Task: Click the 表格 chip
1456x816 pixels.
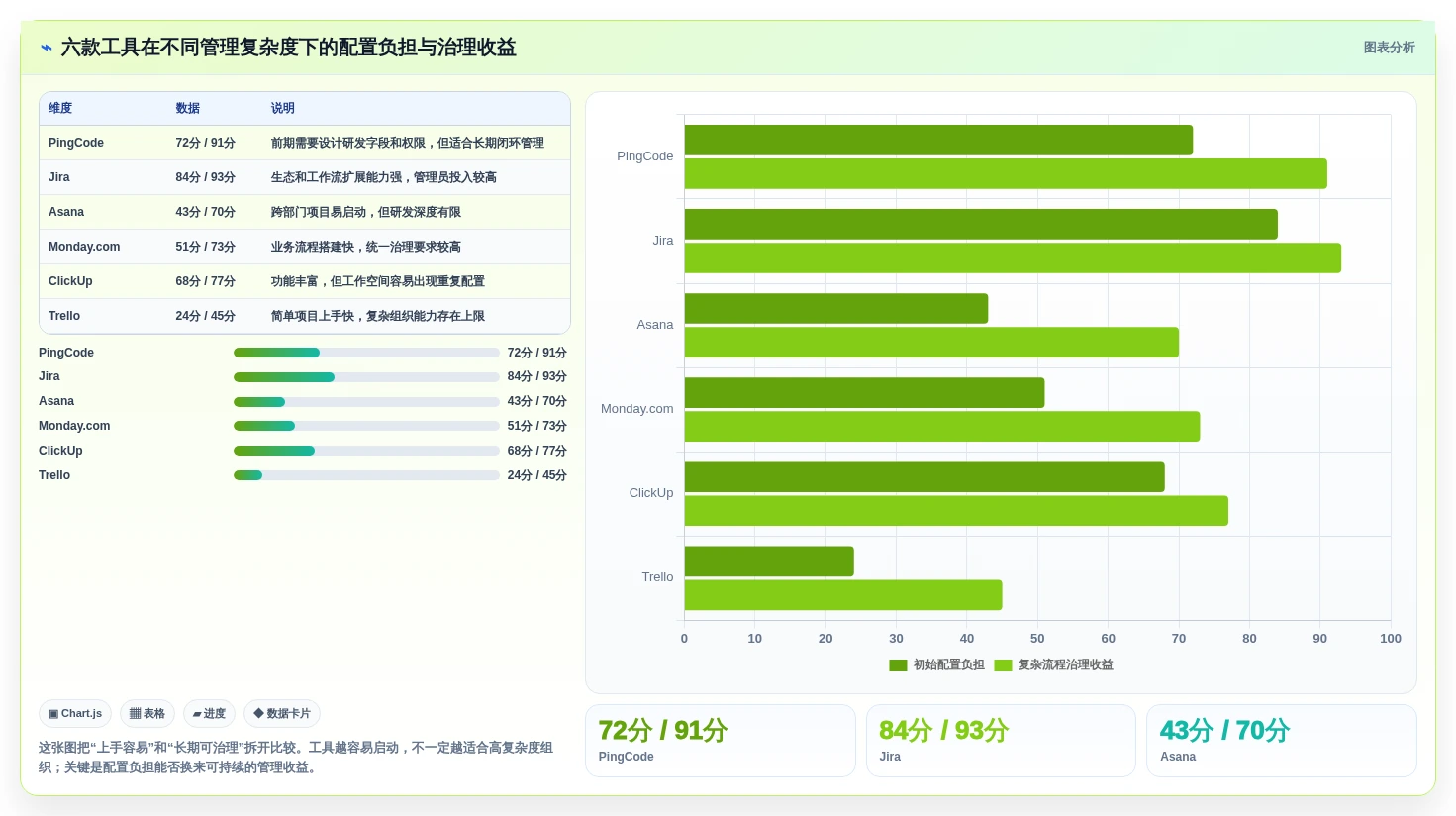Action: click(x=147, y=713)
